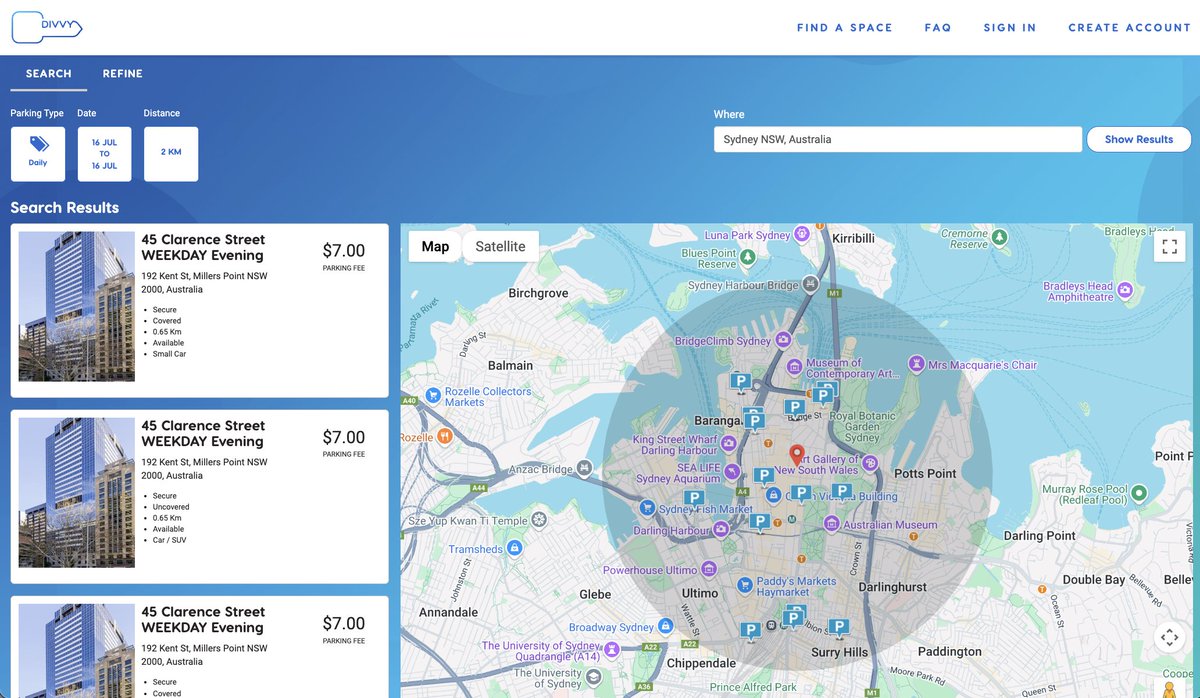Click the Where location input field
Image resolution: width=1200 pixels, height=698 pixels.
pyautogui.click(x=898, y=139)
